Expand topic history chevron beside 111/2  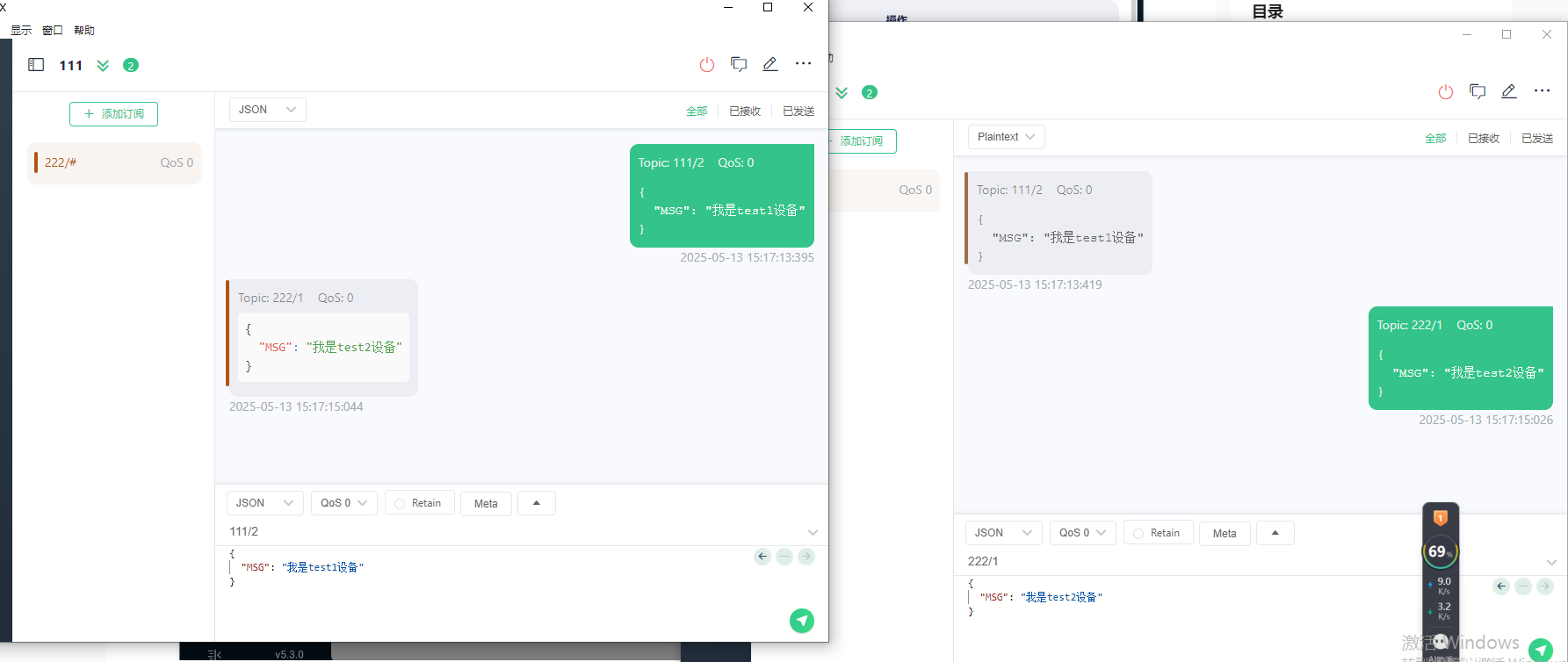click(813, 532)
